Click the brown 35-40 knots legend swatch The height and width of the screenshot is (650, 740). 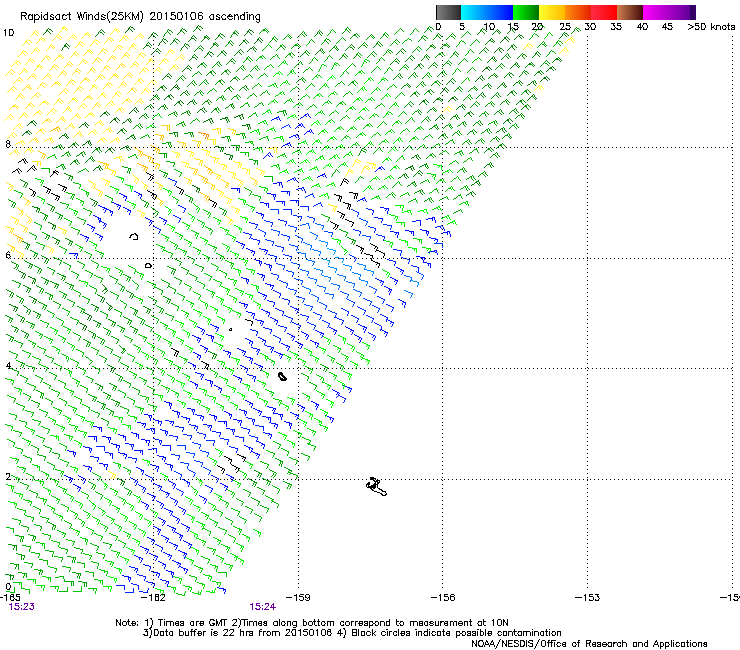point(630,12)
